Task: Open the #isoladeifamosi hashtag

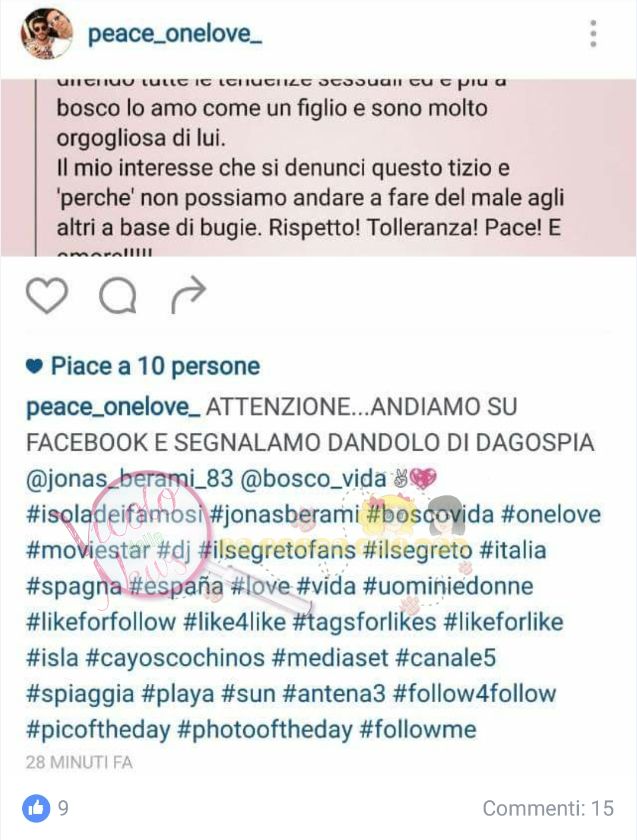Action: [x=115, y=514]
